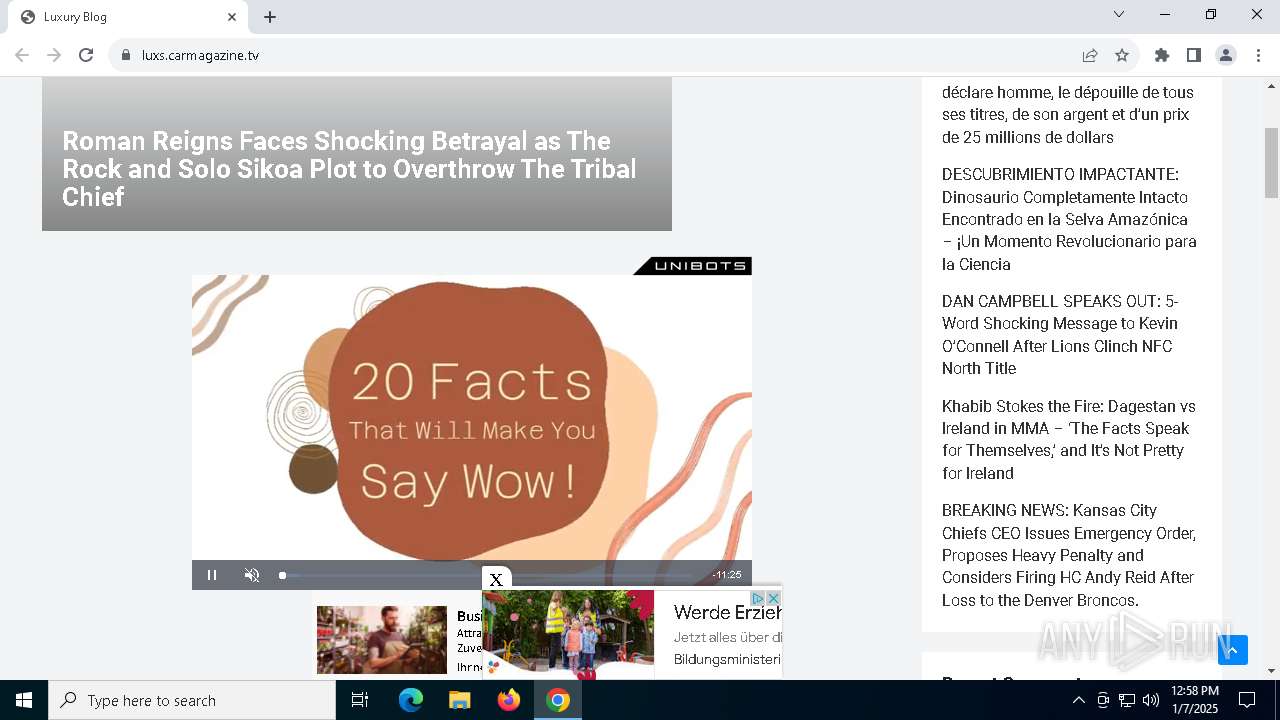Close the Luxury Blog tab
This screenshot has height=720, width=1280.
coord(232,17)
